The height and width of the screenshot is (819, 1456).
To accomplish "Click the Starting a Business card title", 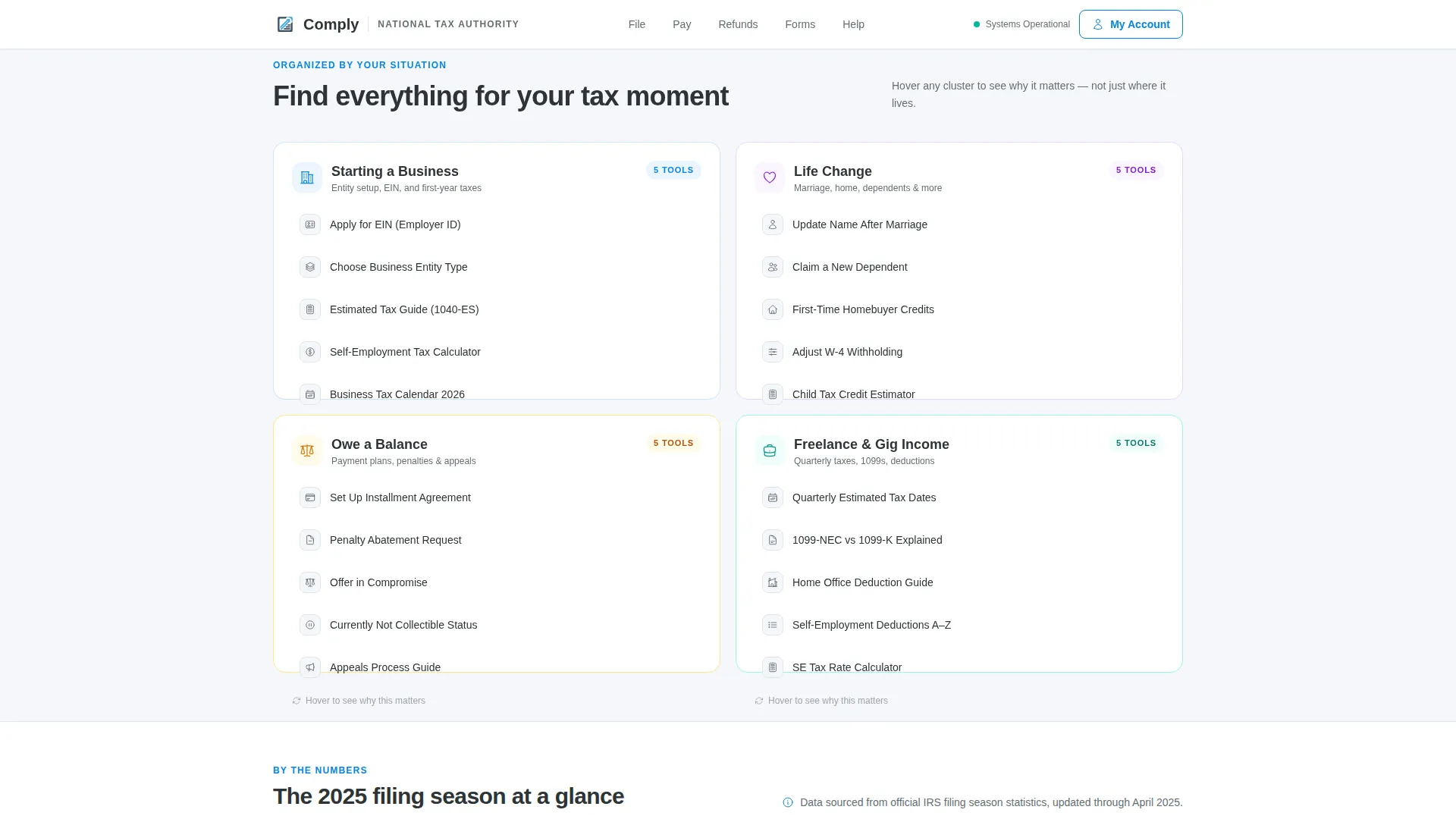I will [x=394, y=171].
